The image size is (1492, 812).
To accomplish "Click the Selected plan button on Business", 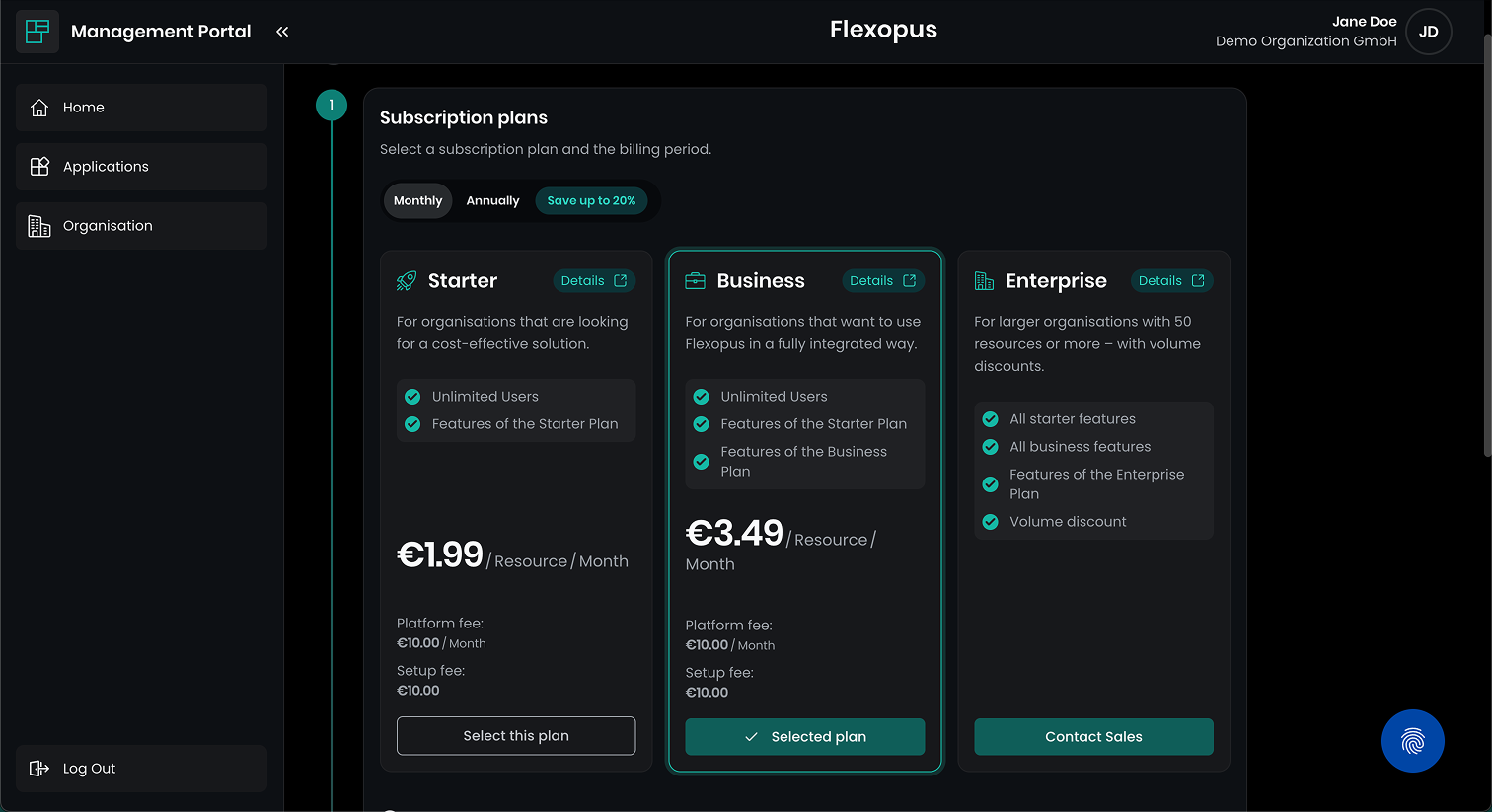I will pyautogui.click(x=804, y=737).
